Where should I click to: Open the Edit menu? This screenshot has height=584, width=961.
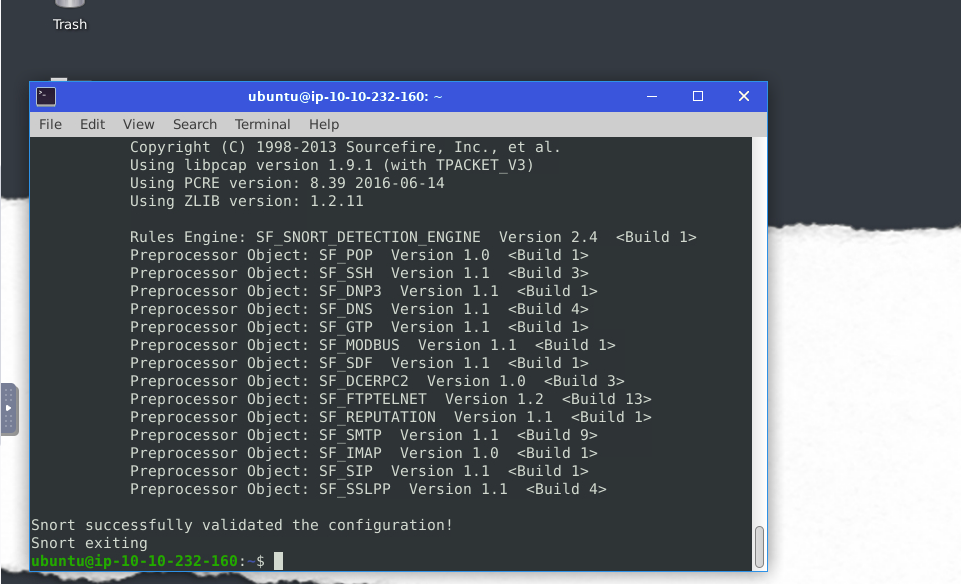pyautogui.click(x=92, y=124)
